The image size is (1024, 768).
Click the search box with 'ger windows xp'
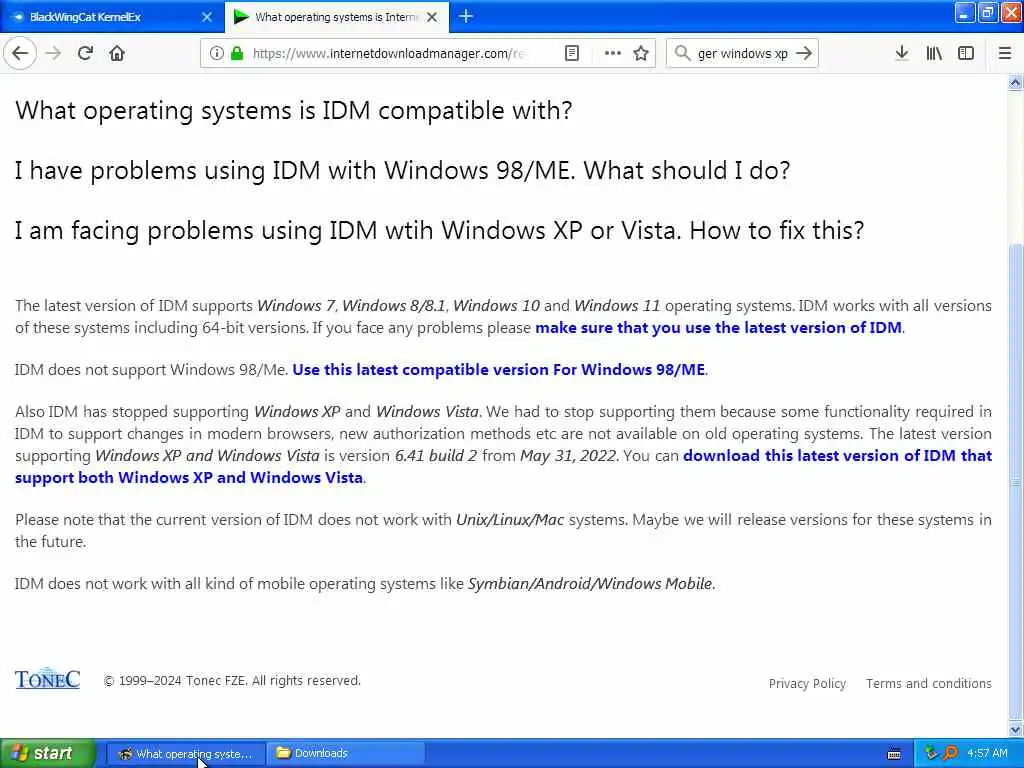[x=743, y=54]
